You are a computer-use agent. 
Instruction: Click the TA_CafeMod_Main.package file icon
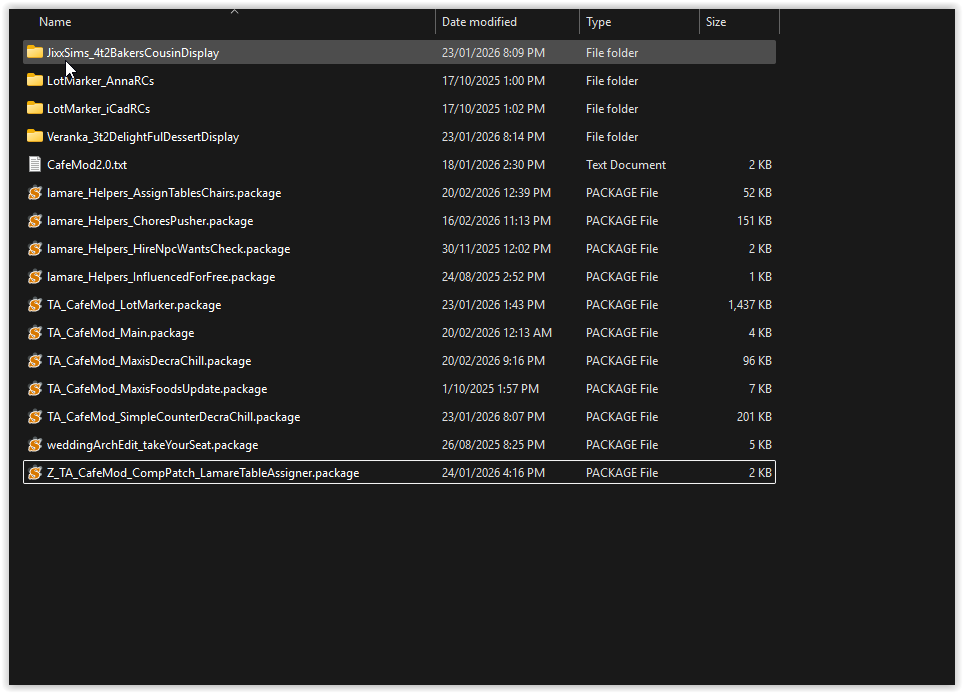coord(34,332)
